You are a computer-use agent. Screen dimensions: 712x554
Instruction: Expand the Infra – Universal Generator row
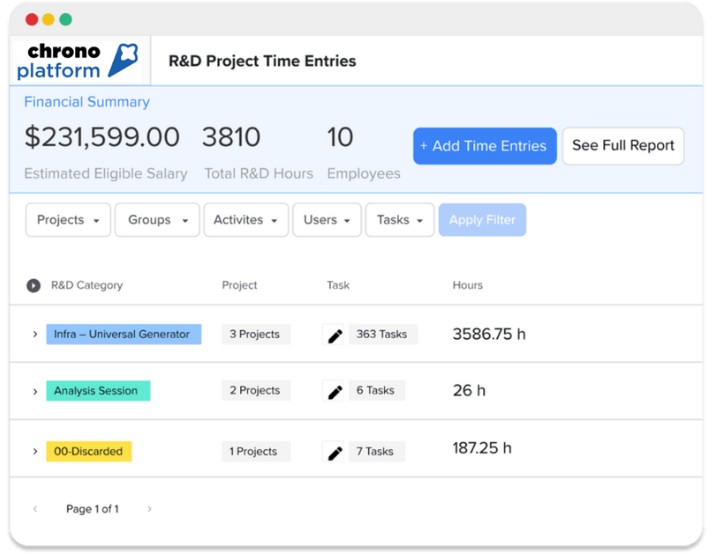[35, 335]
